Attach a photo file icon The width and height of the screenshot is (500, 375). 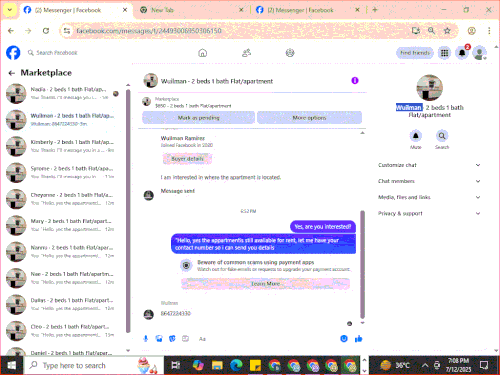(x=159, y=339)
